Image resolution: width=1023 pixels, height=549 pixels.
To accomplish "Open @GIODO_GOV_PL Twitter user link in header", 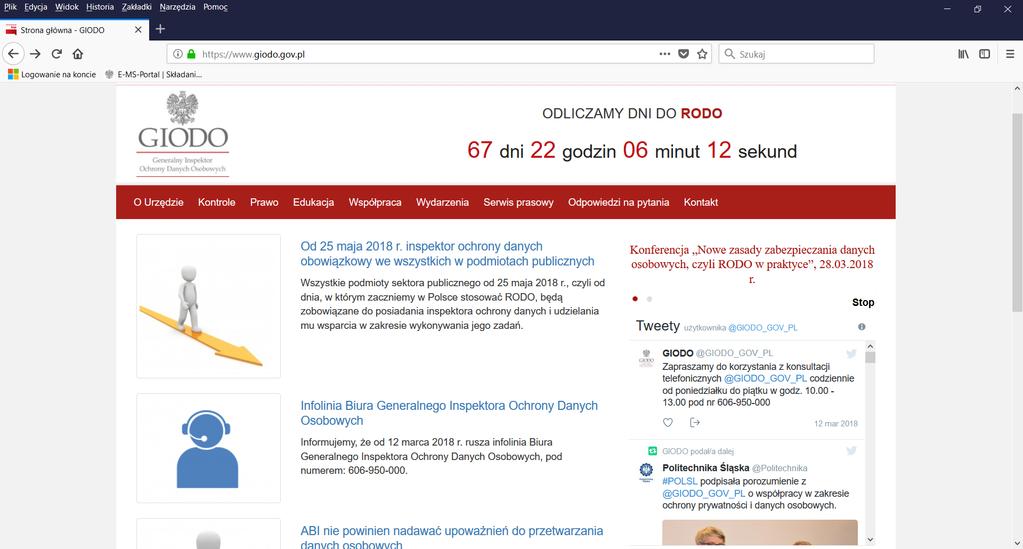I will tap(762, 328).
